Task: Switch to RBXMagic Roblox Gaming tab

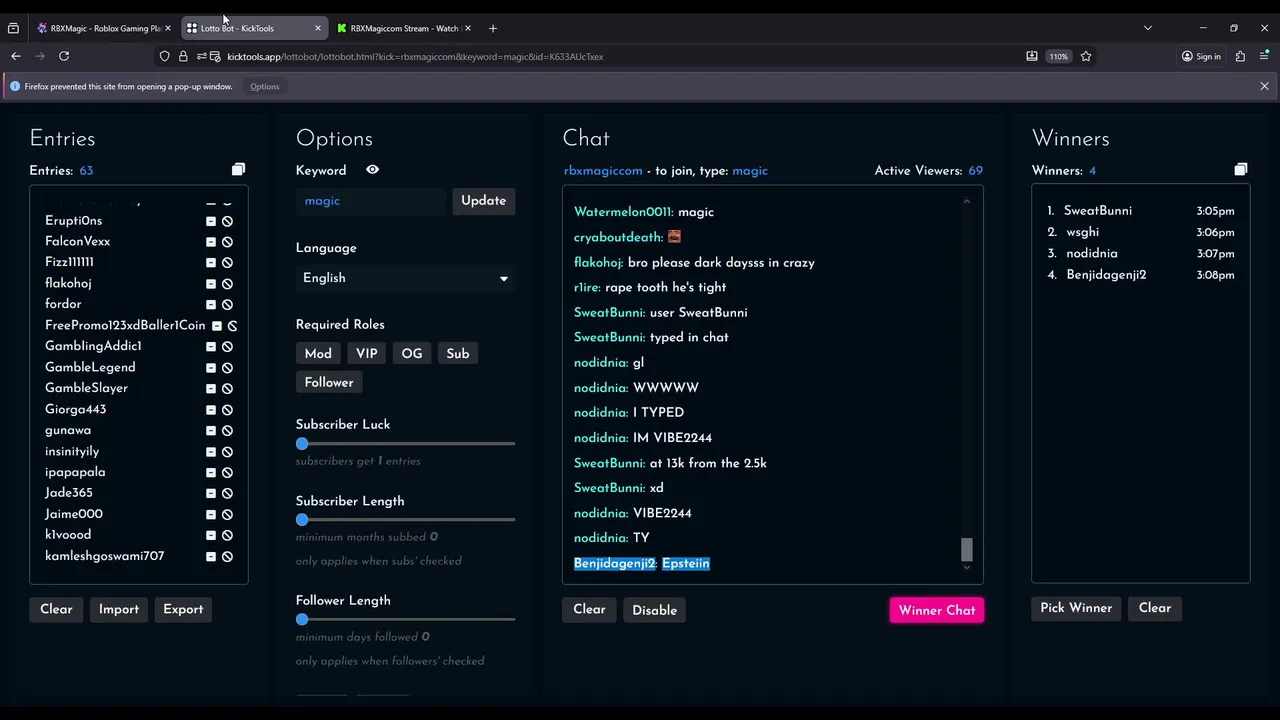Action: pos(104,28)
